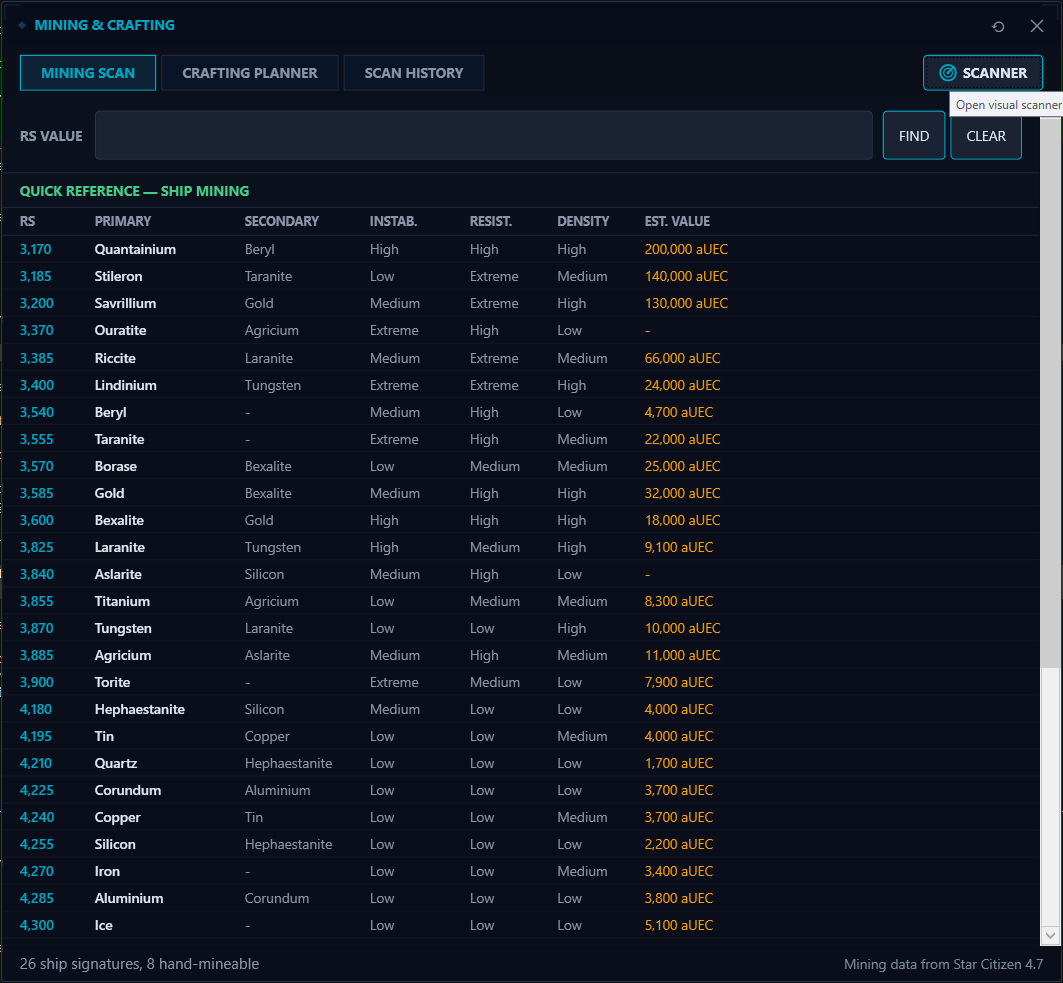The image size is (1063, 983).
Task: Click Titanium in the primary column
Action: (122, 601)
